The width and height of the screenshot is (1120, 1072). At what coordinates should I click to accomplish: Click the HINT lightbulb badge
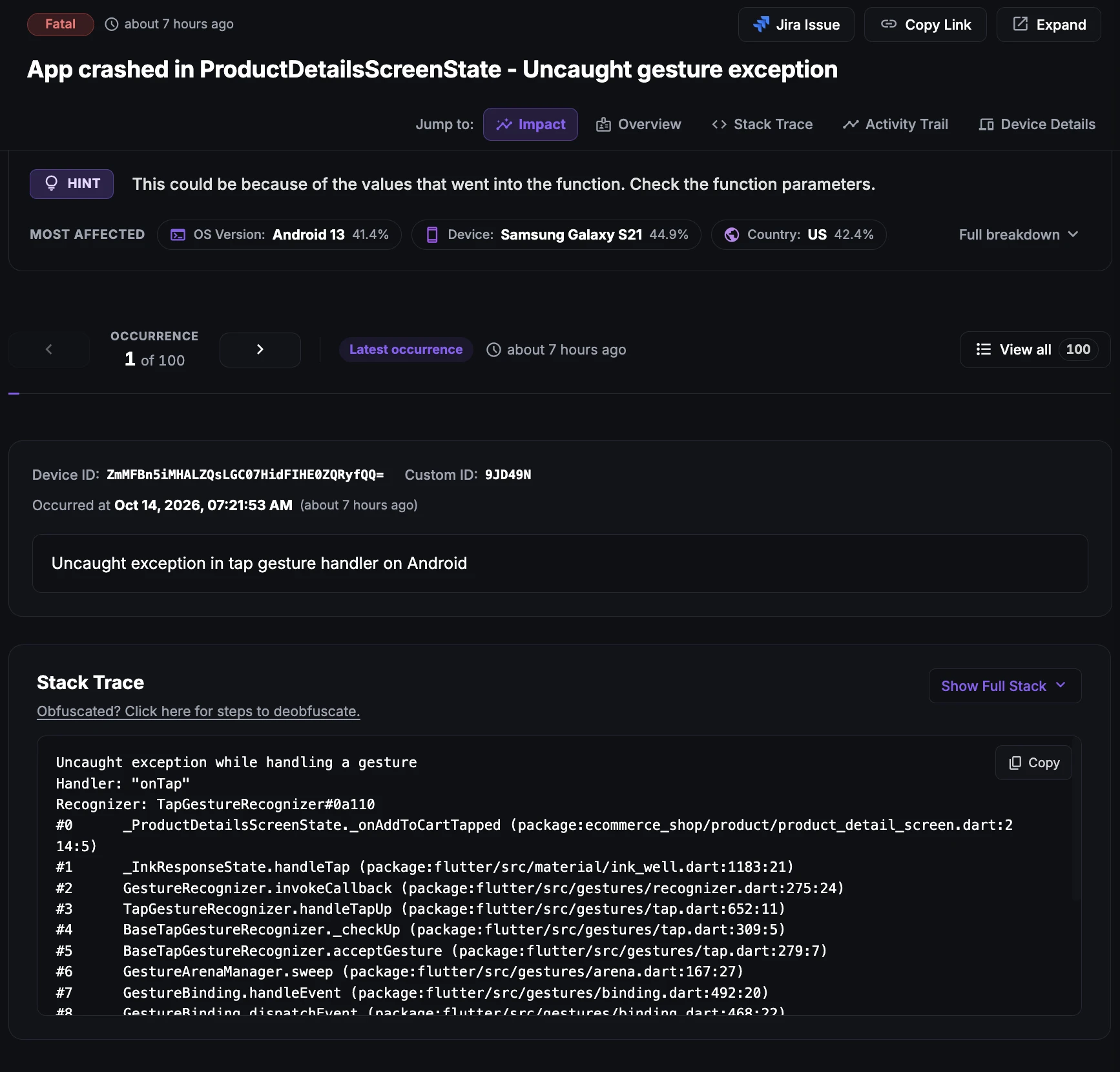tap(72, 184)
